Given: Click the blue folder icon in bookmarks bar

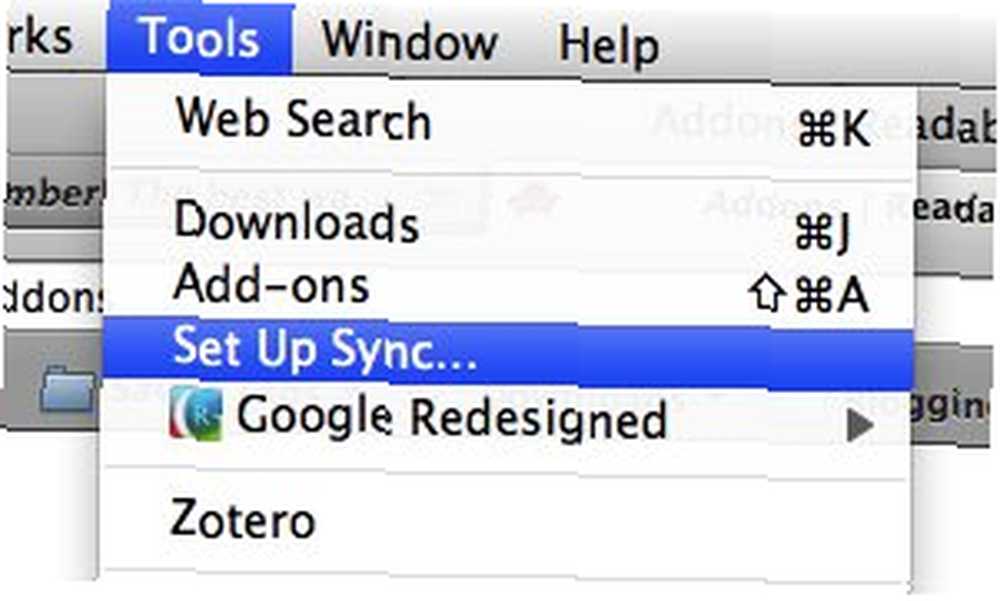Looking at the screenshot, I should pyautogui.click(x=68, y=388).
